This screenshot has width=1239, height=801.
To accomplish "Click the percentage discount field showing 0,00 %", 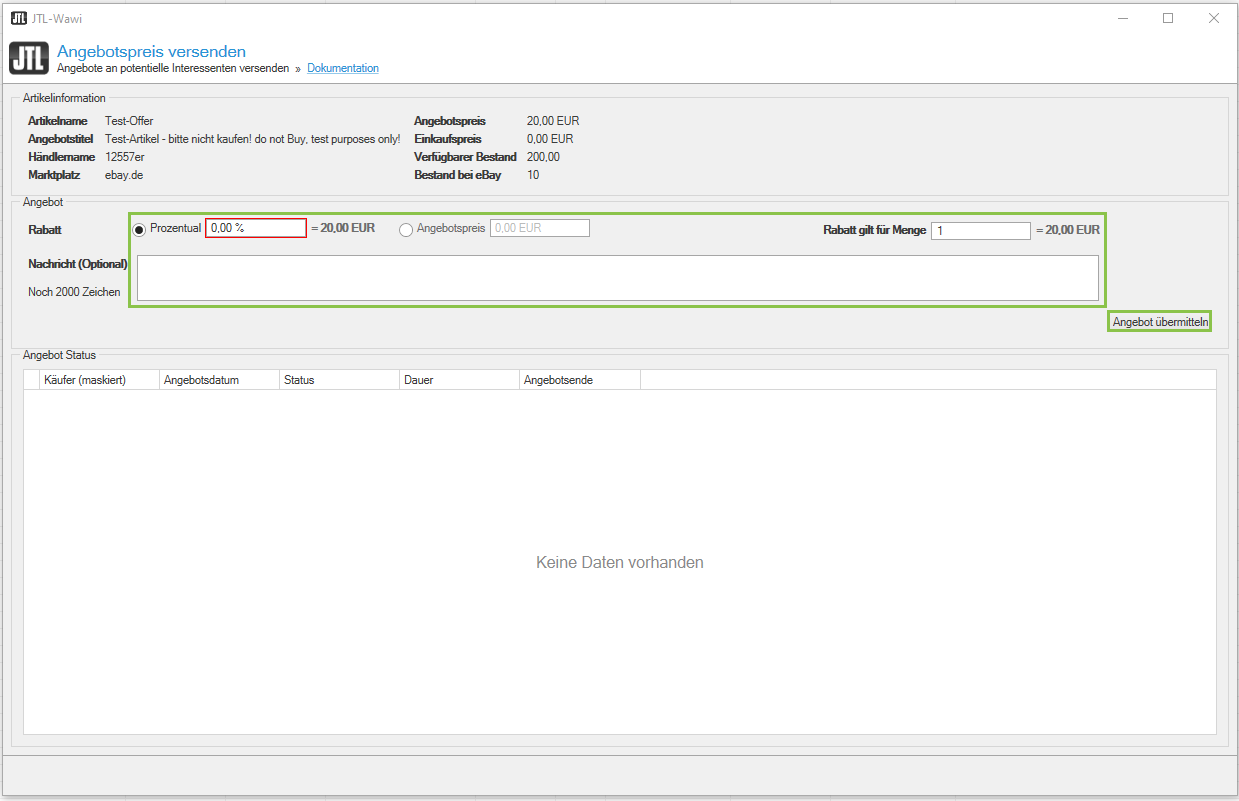I will pos(255,228).
